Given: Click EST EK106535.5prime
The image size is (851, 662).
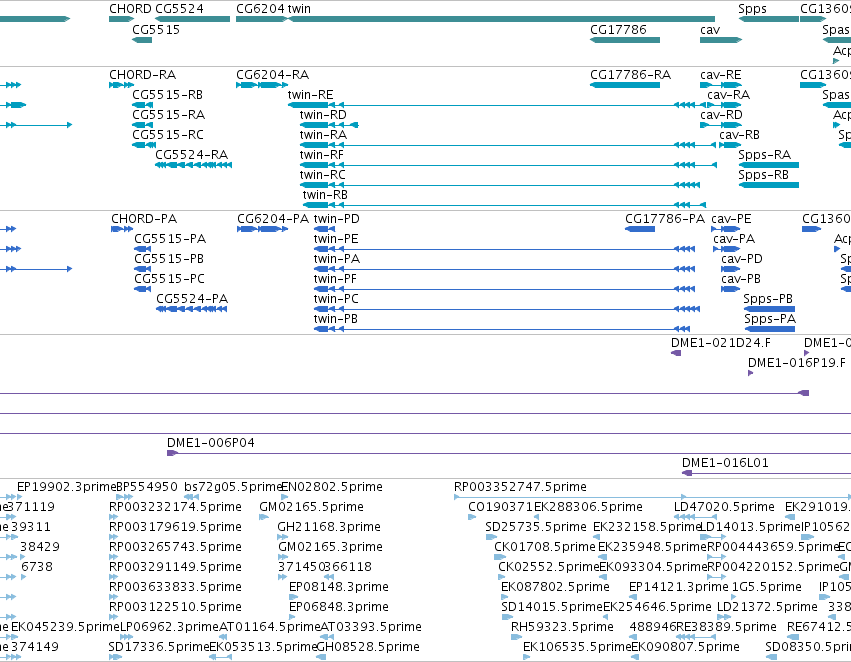Looking at the screenshot, I should (x=577, y=647).
